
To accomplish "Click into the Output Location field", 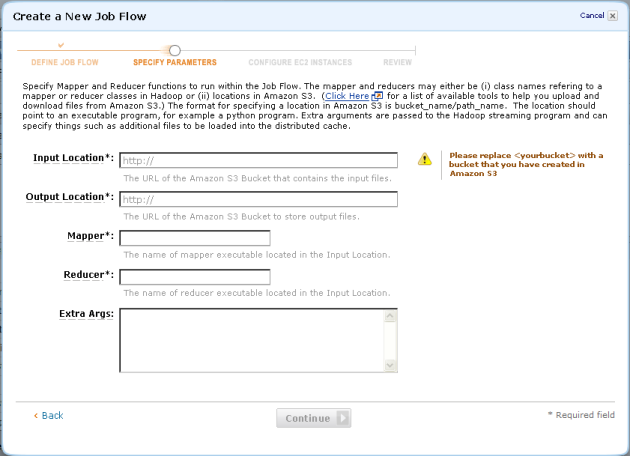I will coord(258,199).
